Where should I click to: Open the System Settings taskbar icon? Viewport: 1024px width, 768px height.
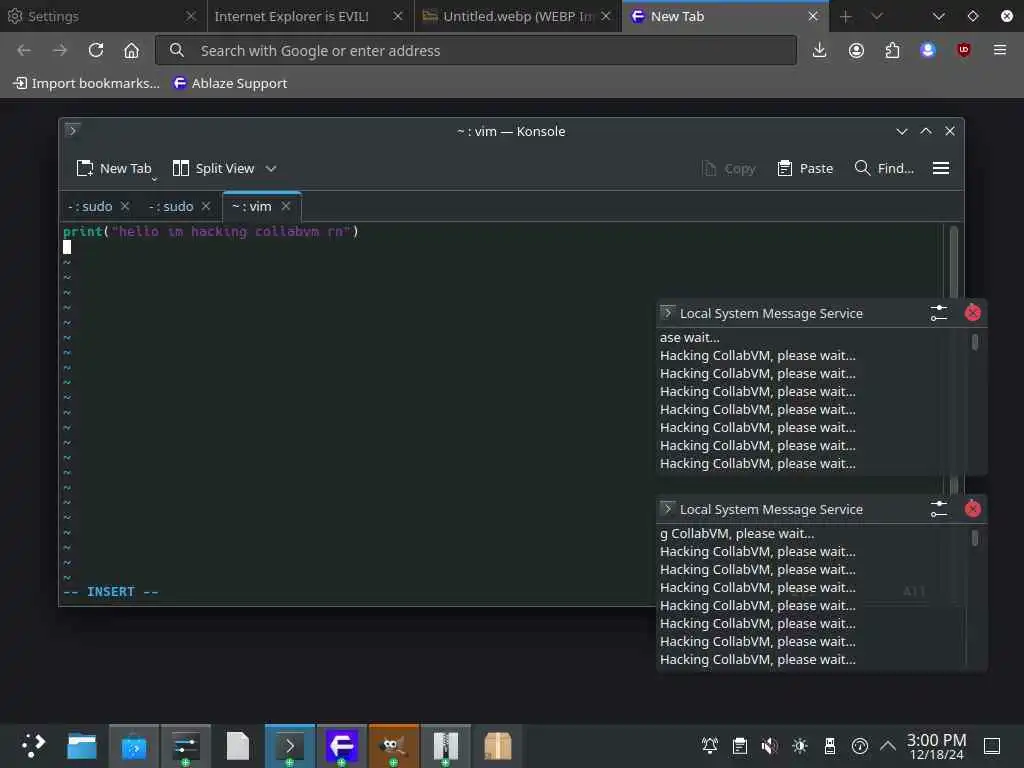[185, 746]
